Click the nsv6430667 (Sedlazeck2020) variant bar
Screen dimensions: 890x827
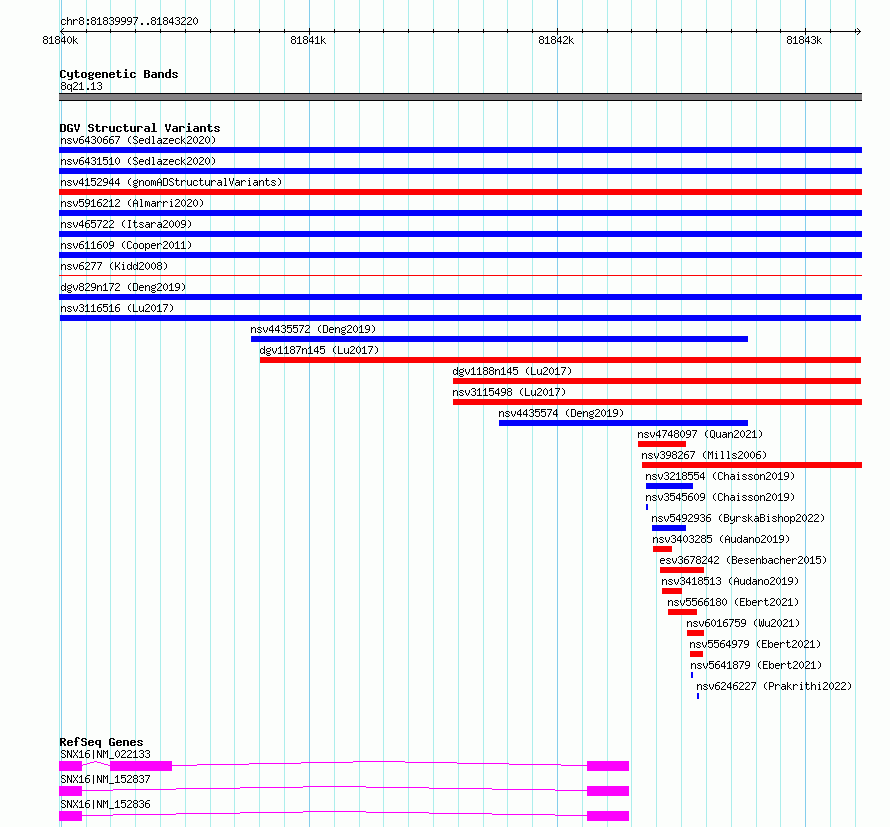point(460,150)
